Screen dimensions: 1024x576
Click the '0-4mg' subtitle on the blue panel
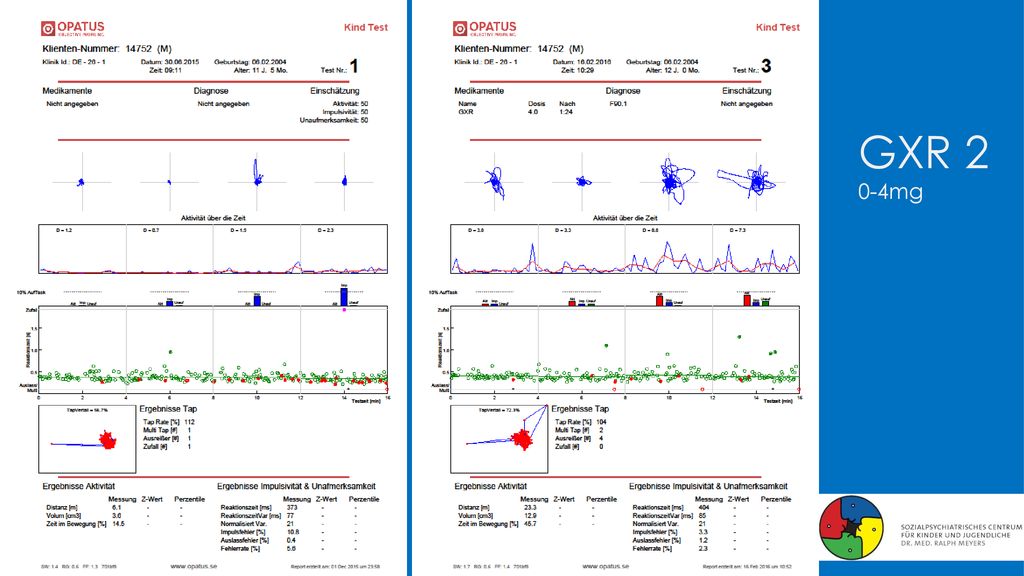(x=890, y=192)
